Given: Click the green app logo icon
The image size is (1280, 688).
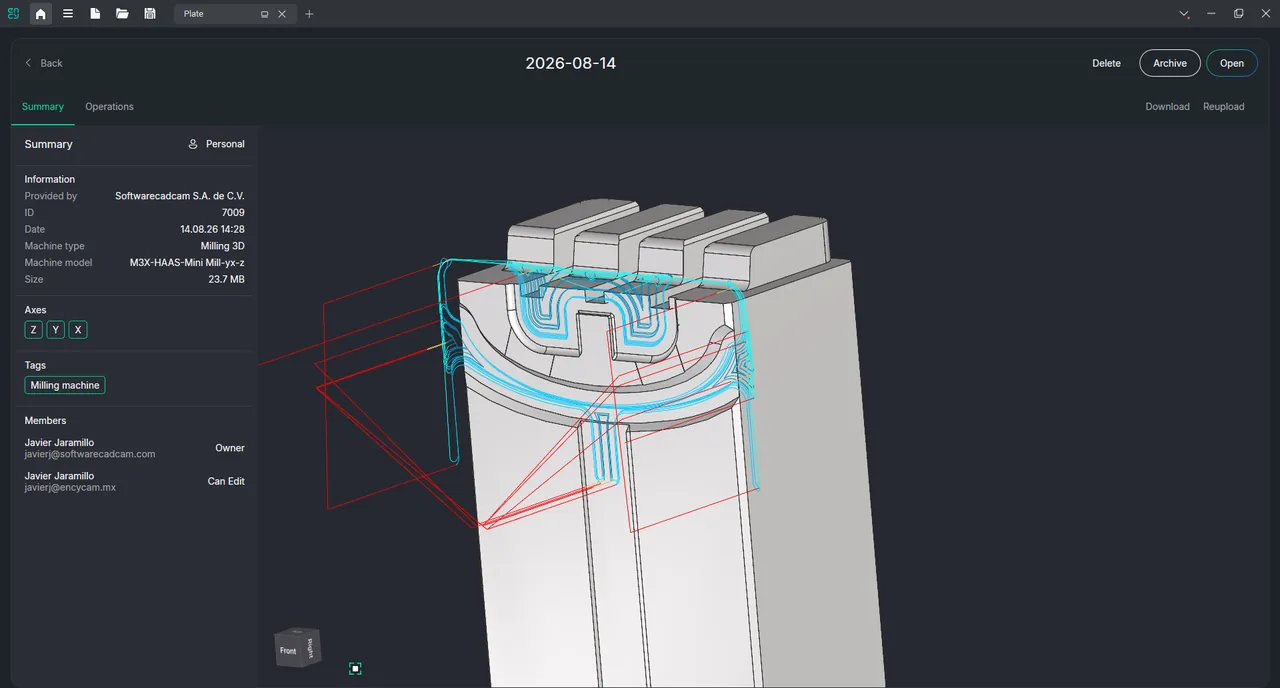Looking at the screenshot, I should [x=13, y=14].
